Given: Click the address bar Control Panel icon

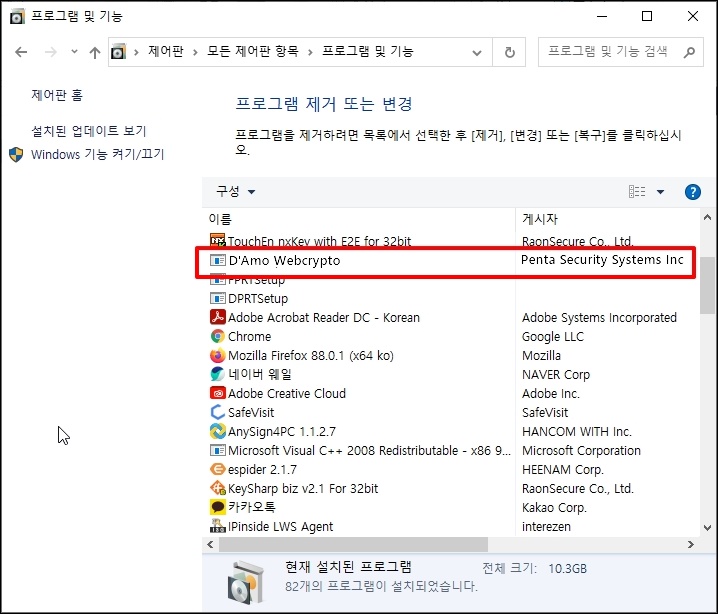Looking at the screenshot, I should tap(119, 52).
